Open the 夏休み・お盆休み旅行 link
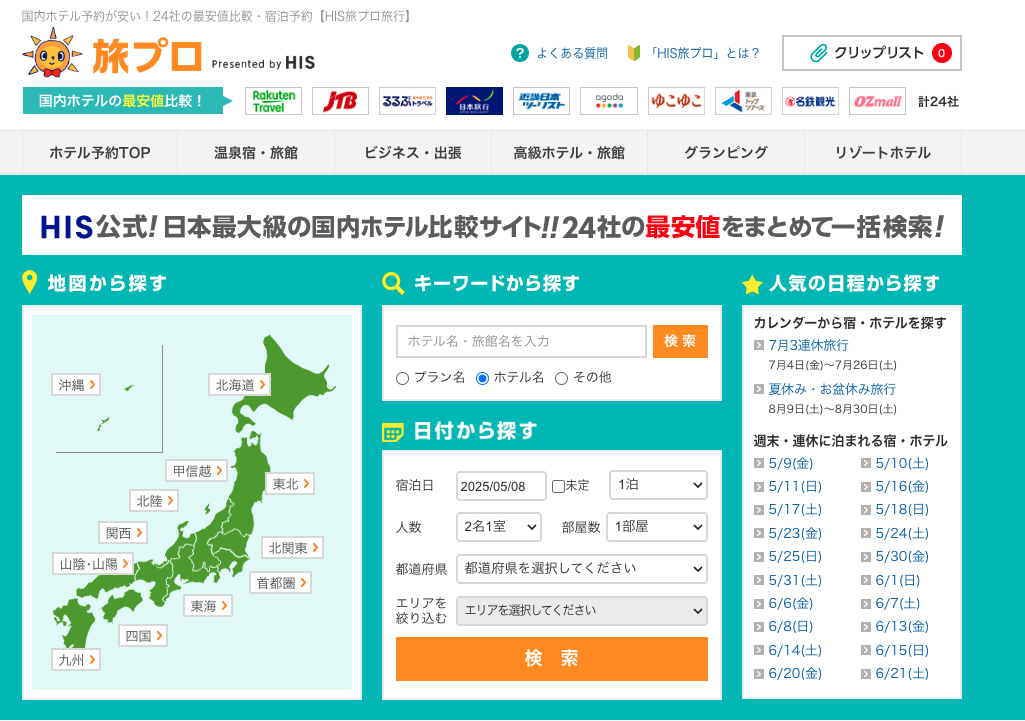1025x721 pixels. click(832, 389)
